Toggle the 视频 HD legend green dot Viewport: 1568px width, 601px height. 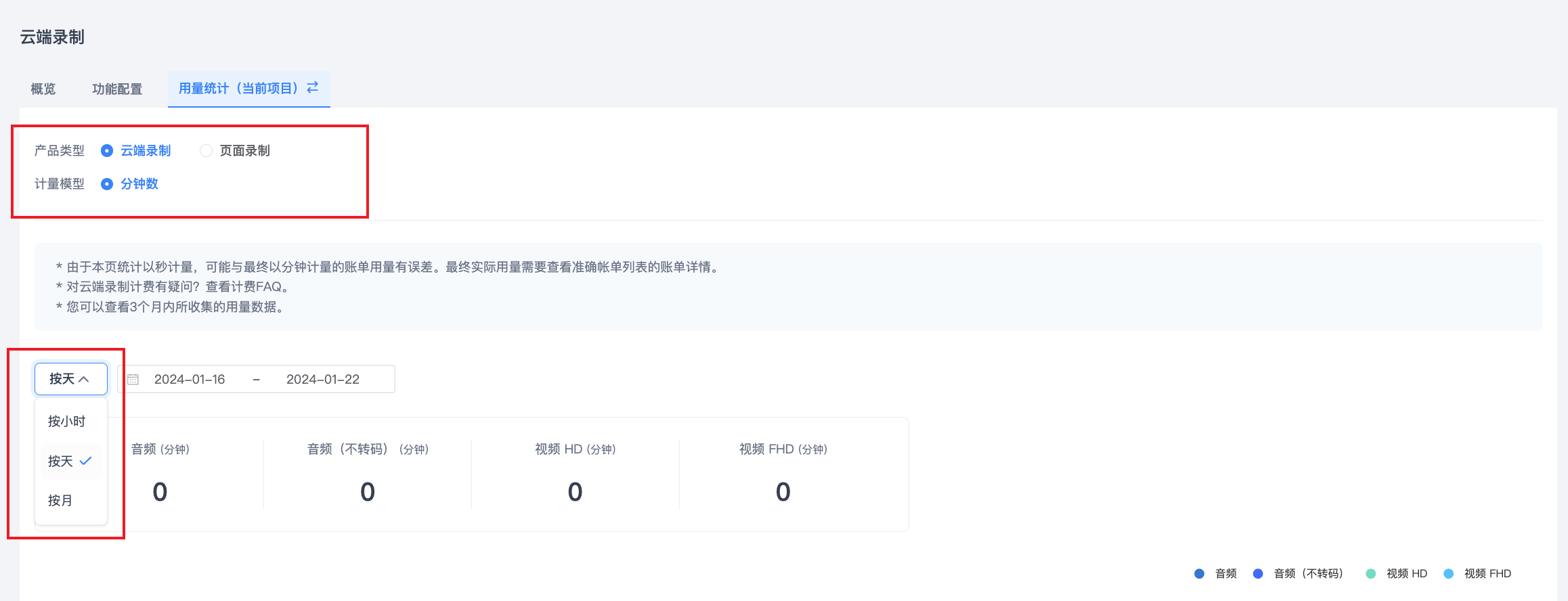coord(1371,574)
